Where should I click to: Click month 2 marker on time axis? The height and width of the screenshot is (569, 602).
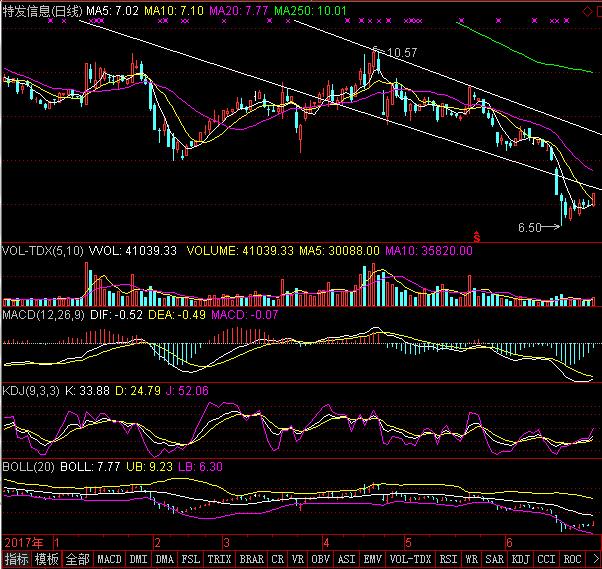(157, 543)
